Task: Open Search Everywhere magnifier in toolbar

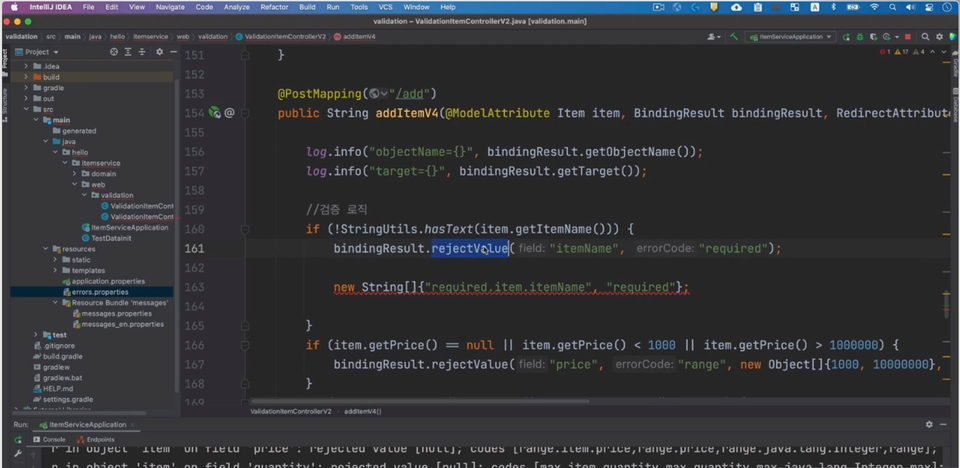Action: (926, 37)
